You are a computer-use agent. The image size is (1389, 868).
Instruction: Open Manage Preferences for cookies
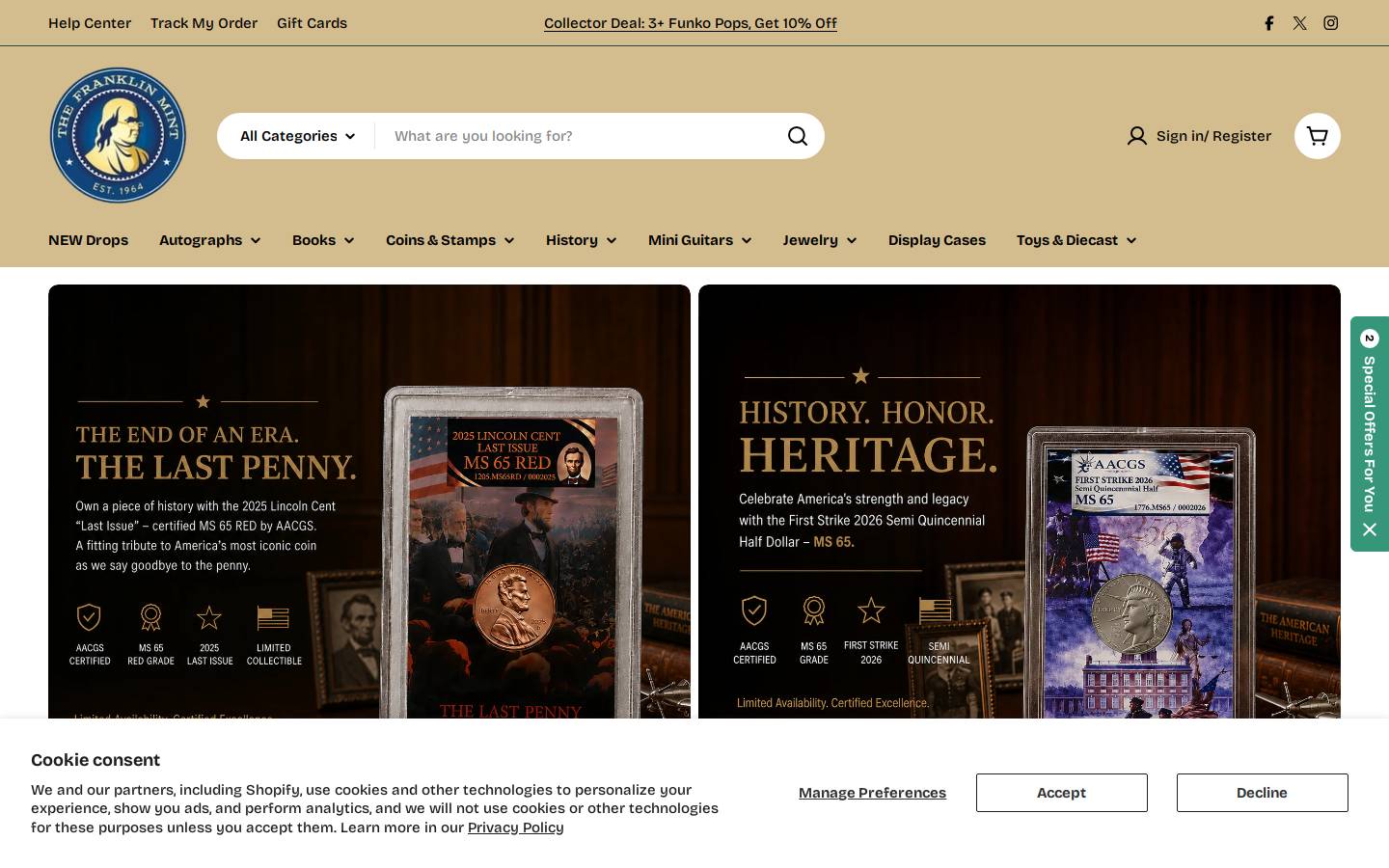pos(872,793)
